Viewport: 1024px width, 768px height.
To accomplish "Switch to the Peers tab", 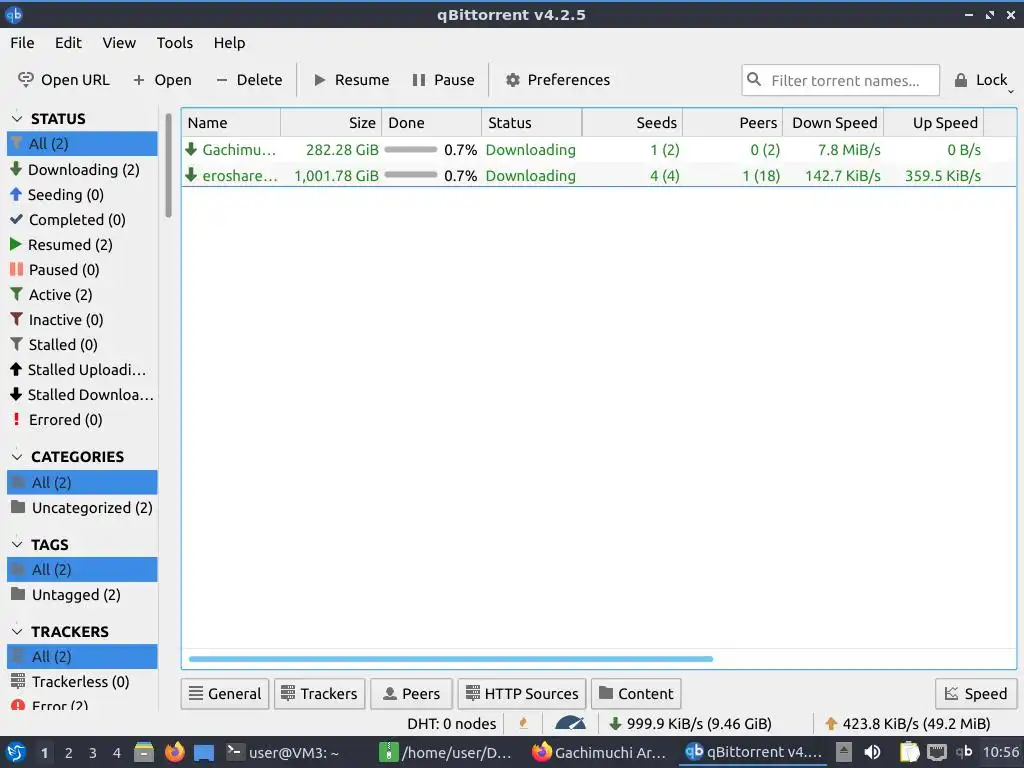I will click(x=411, y=694).
